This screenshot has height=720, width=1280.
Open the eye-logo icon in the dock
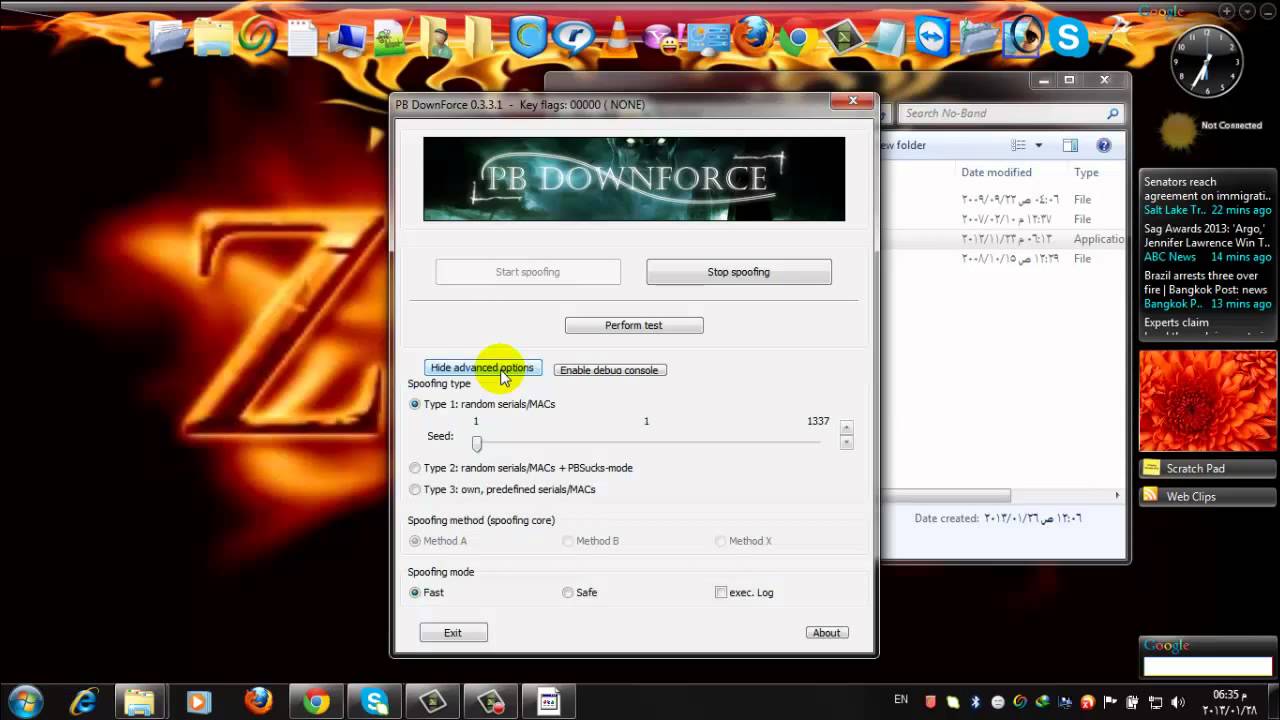pyautogui.click(x=1025, y=38)
